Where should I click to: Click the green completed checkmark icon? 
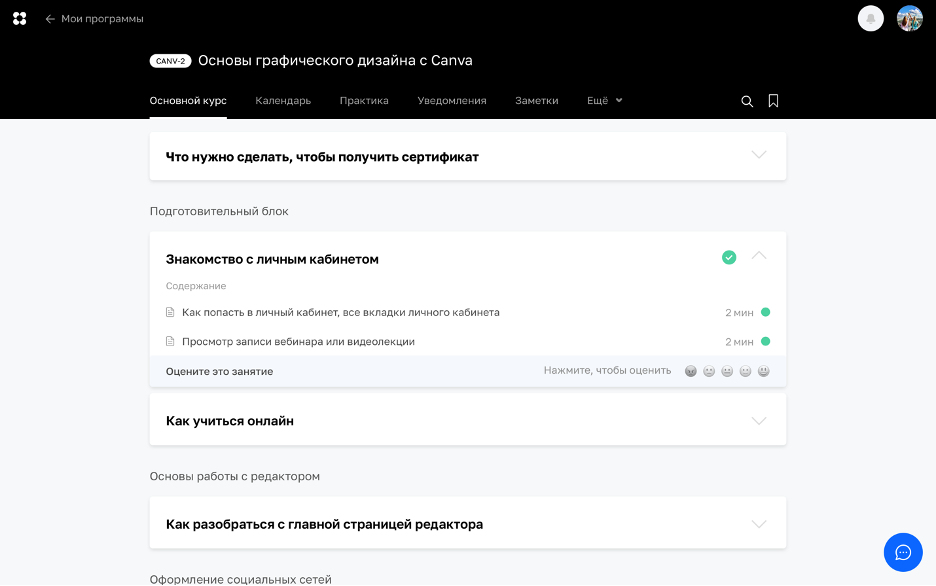pyautogui.click(x=729, y=257)
